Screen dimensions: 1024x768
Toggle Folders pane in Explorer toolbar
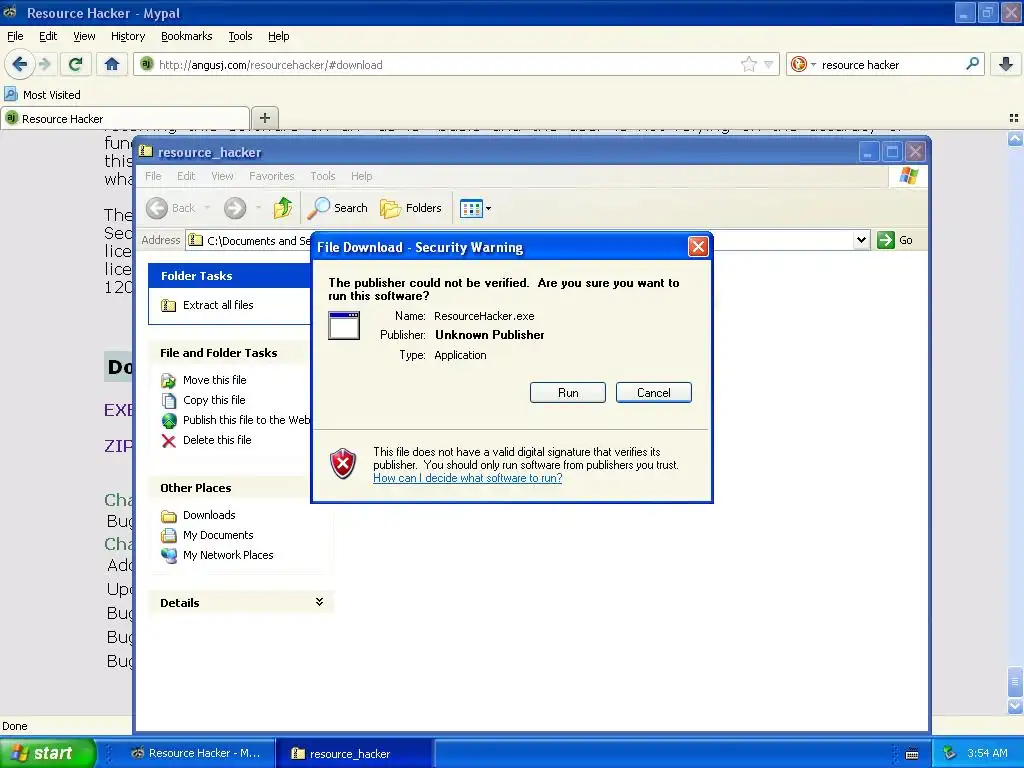coord(410,208)
